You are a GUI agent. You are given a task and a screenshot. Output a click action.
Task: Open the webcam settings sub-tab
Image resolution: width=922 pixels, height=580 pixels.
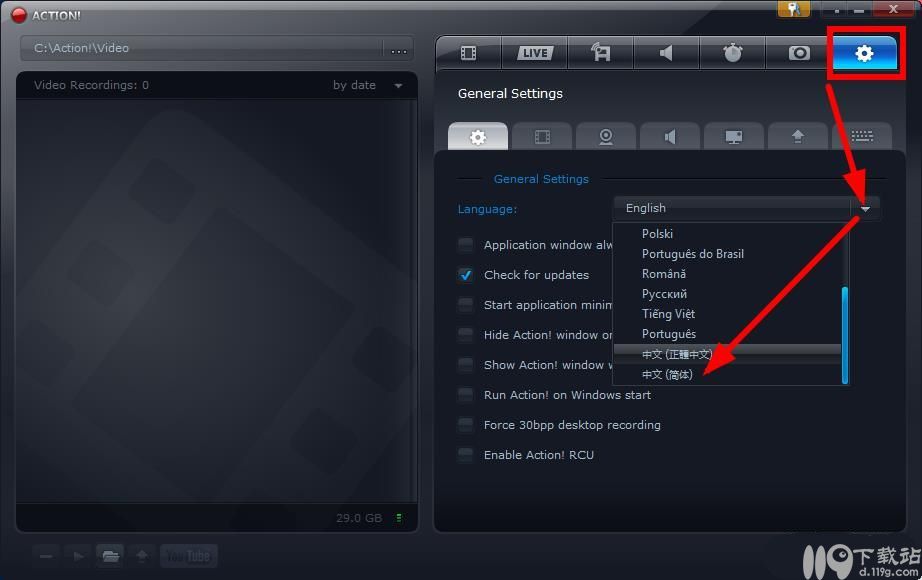(605, 137)
